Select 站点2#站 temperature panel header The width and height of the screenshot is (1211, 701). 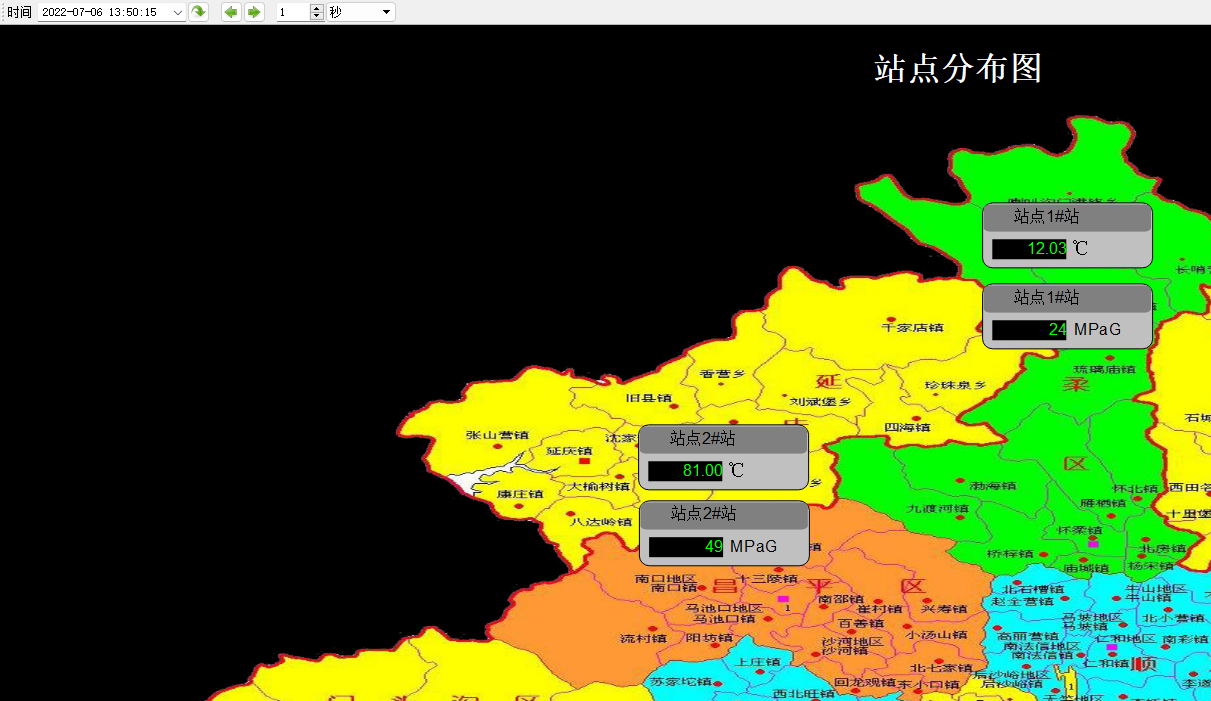(x=723, y=439)
